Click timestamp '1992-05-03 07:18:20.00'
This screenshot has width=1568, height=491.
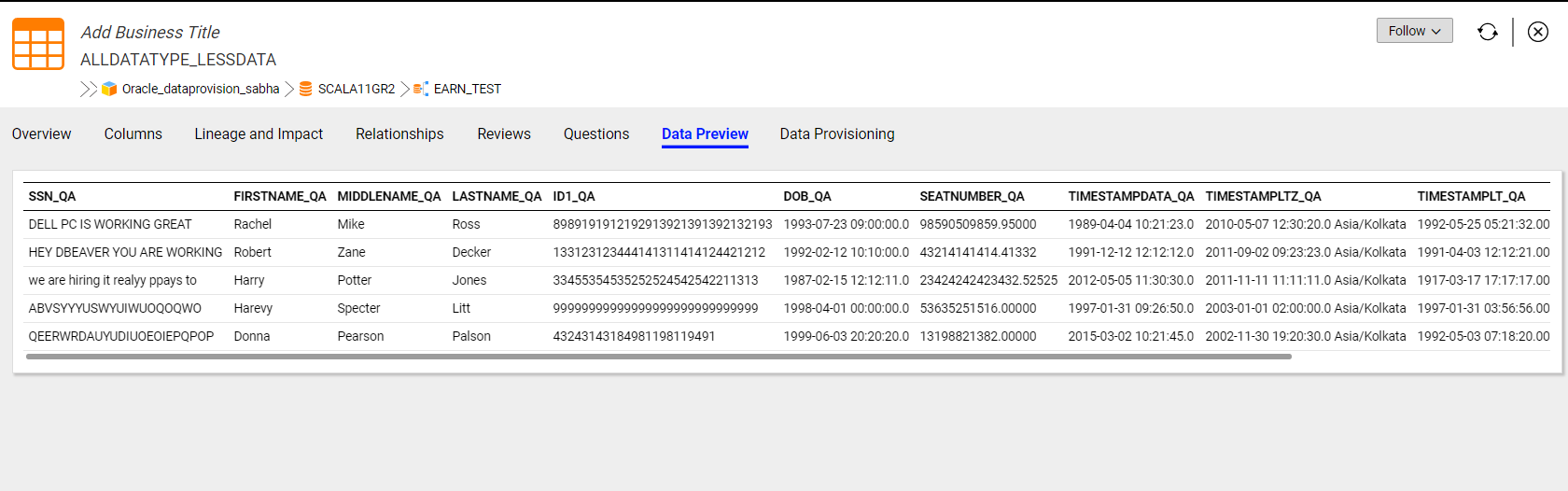[x=1484, y=336]
